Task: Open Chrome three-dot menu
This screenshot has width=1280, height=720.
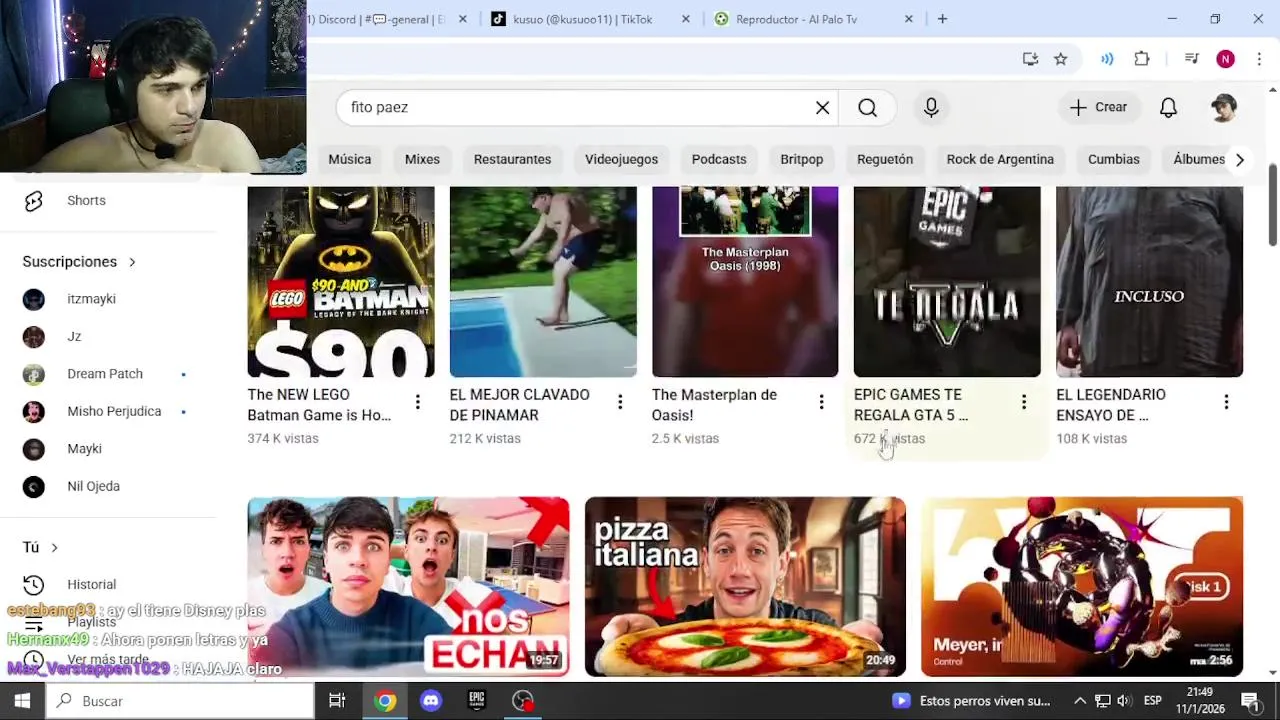Action: (x=1258, y=59)
